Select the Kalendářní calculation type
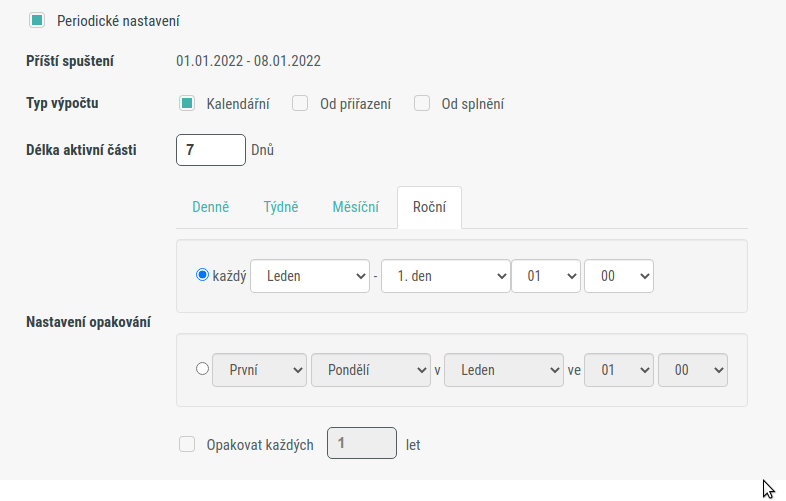 point(187,103)
